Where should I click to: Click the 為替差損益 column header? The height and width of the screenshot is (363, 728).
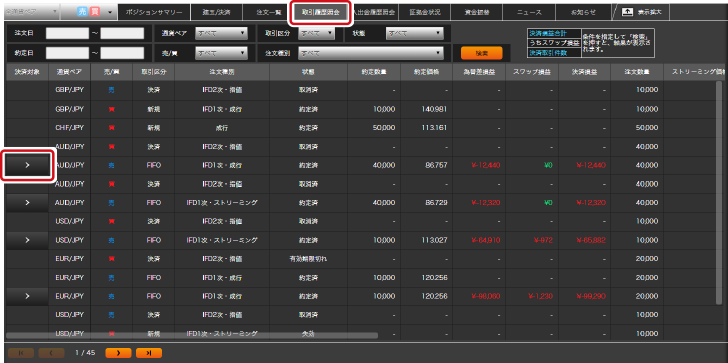point(479,72)
